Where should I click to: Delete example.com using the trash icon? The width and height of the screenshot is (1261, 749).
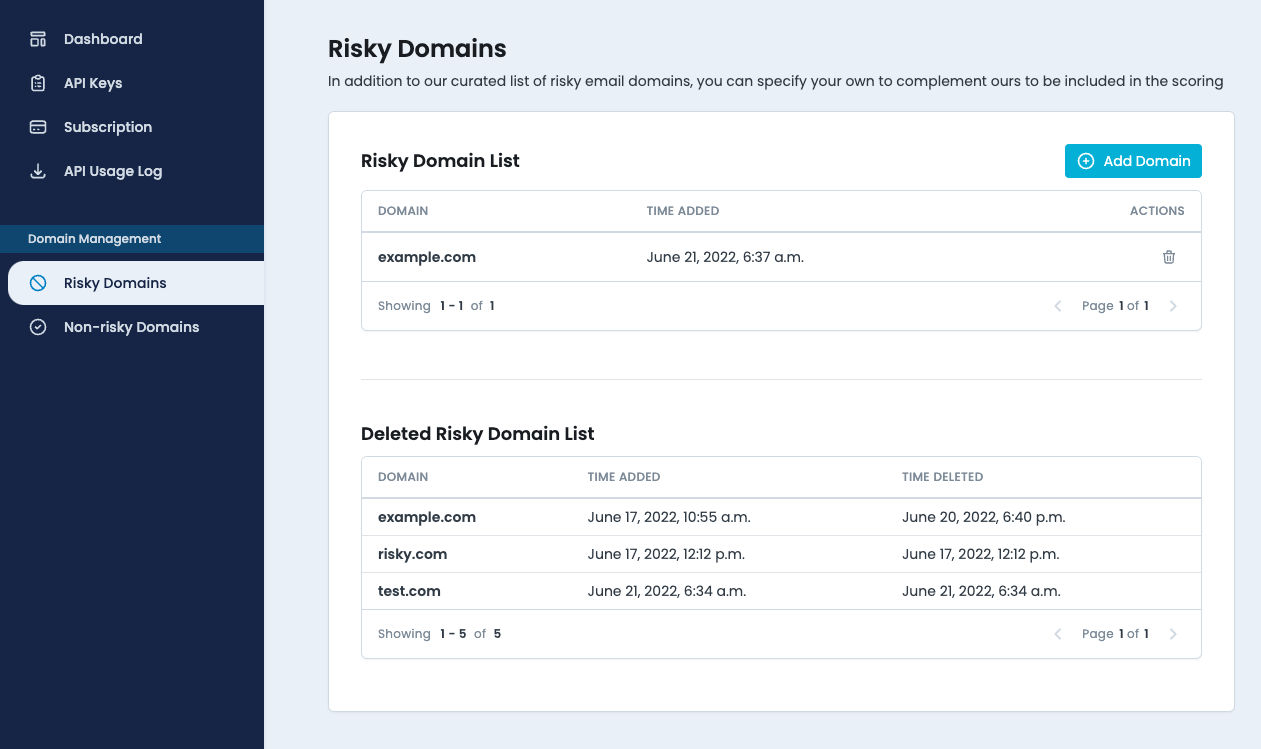(1168, 257)
